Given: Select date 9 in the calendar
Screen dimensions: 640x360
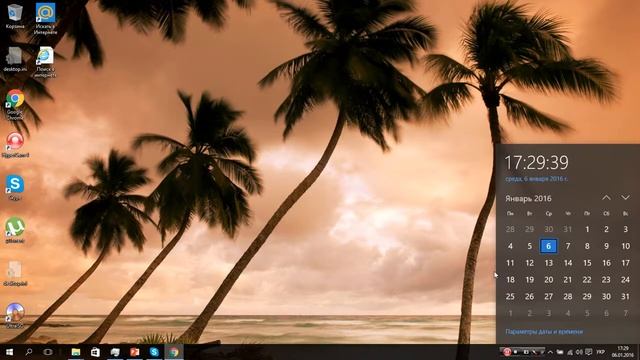Looking at the screenshot, I should pos(607,246).
